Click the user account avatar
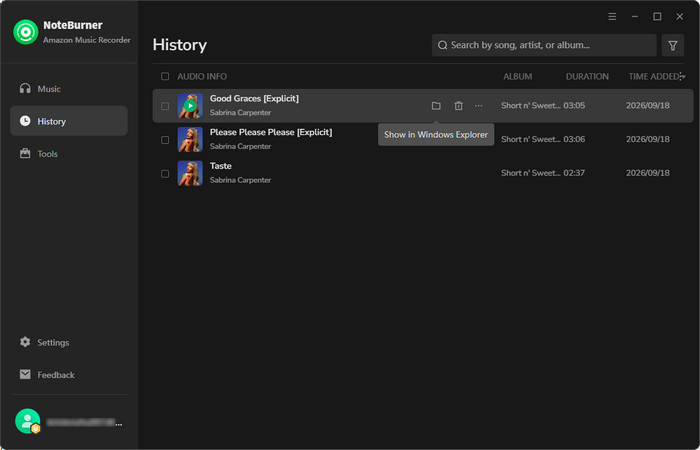 pos(27,421)
